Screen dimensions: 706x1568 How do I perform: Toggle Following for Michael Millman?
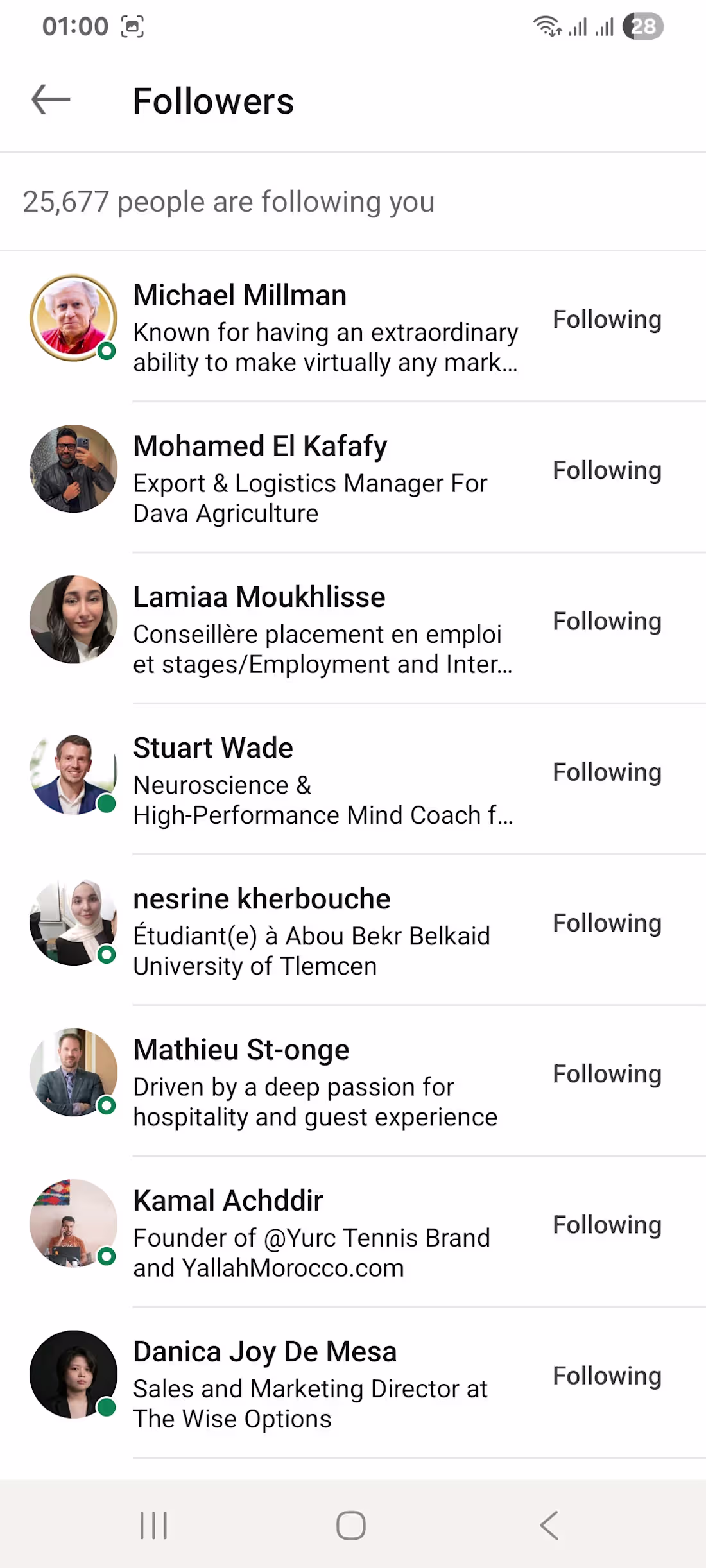click(607, 320)
